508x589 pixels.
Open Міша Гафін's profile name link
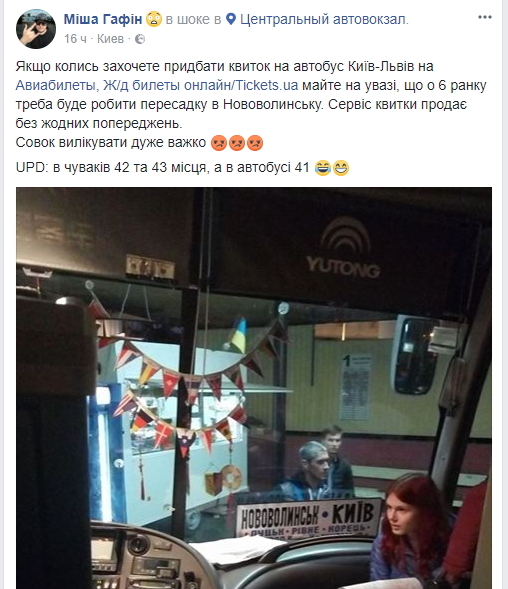coord(103,19)
